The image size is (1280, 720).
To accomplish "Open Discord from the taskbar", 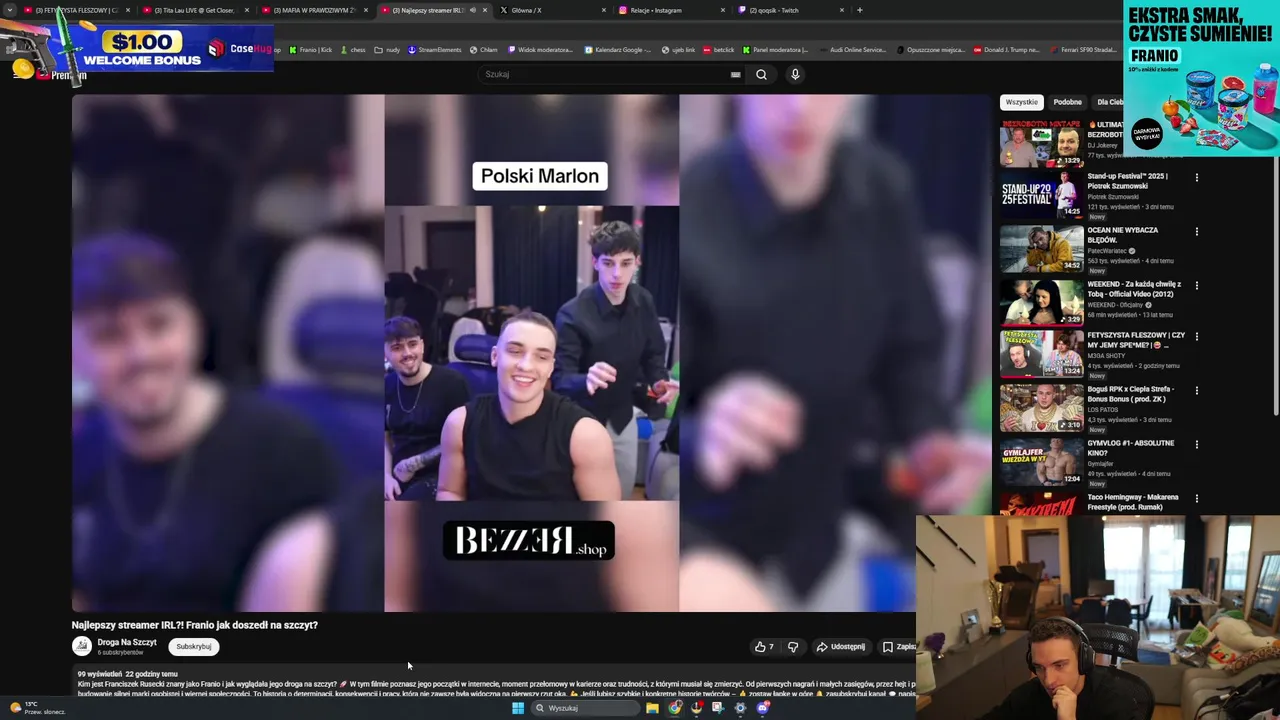I will [763, 708].
